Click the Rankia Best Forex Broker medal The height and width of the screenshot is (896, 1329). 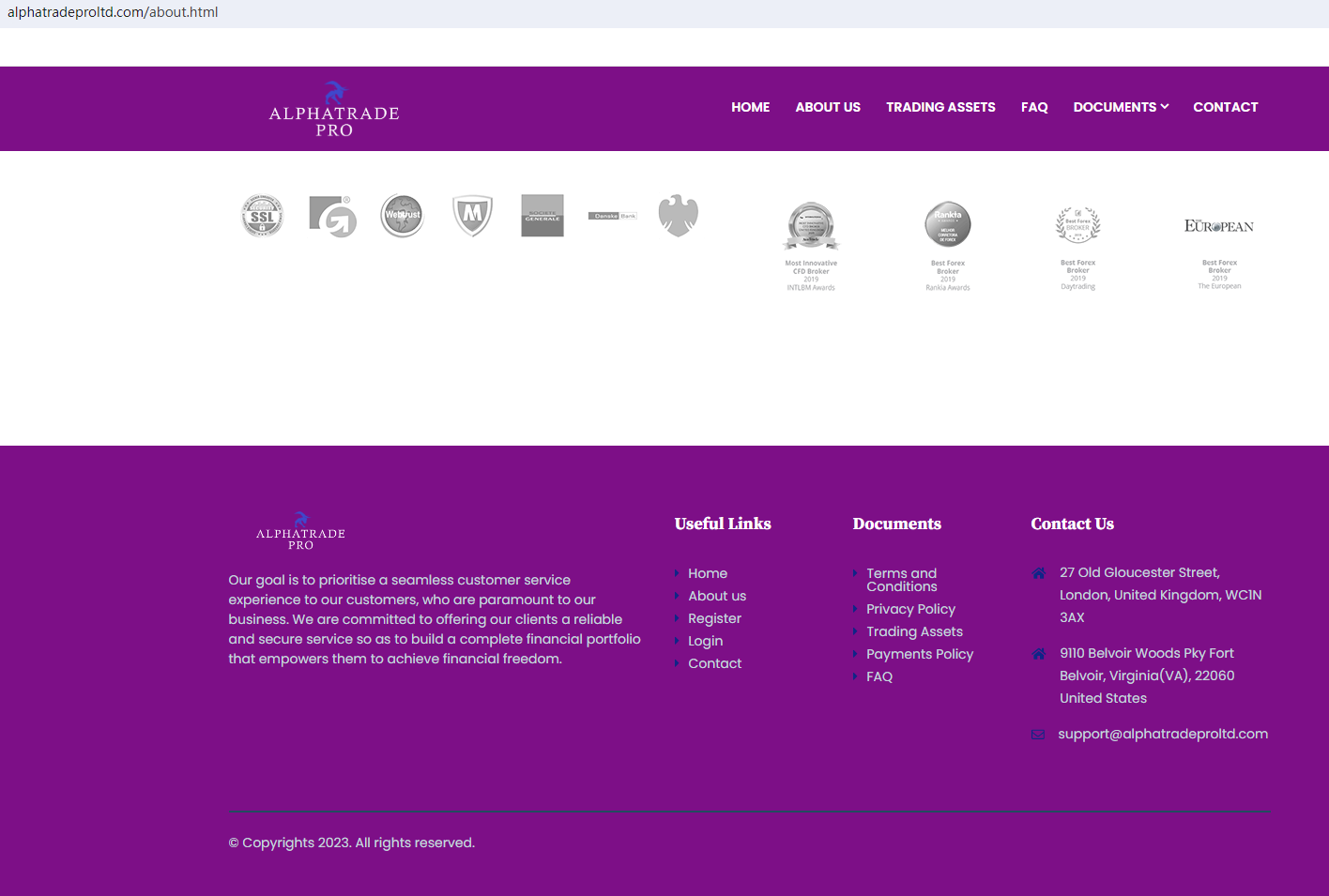click(948, 225)
